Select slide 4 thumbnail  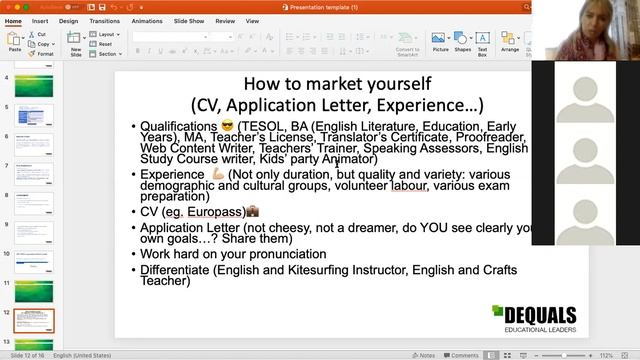(x=34, y=86)
